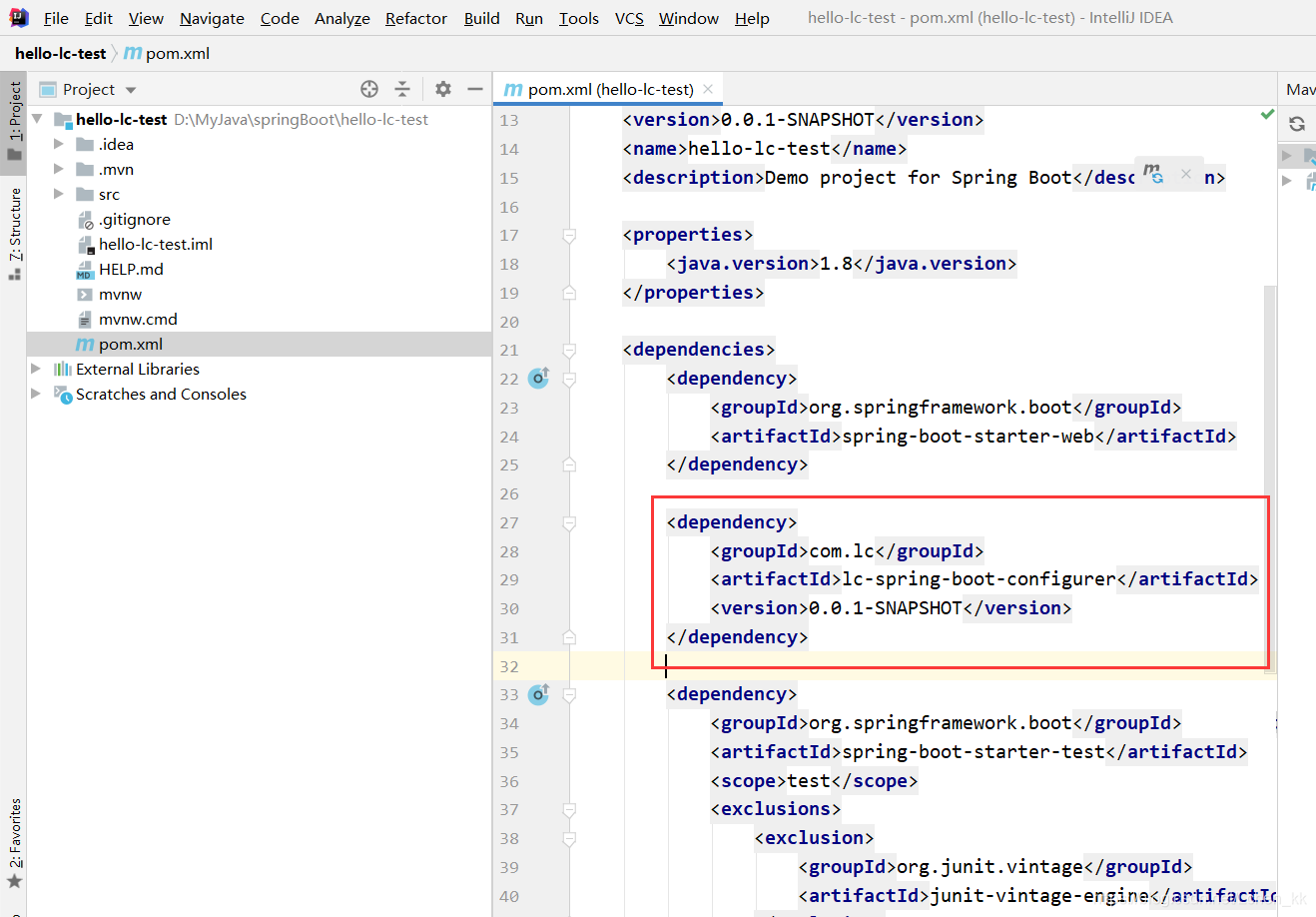The image size is (1316, 917).
Task: Click on com.lc groupId text
Action: [841, 550]
